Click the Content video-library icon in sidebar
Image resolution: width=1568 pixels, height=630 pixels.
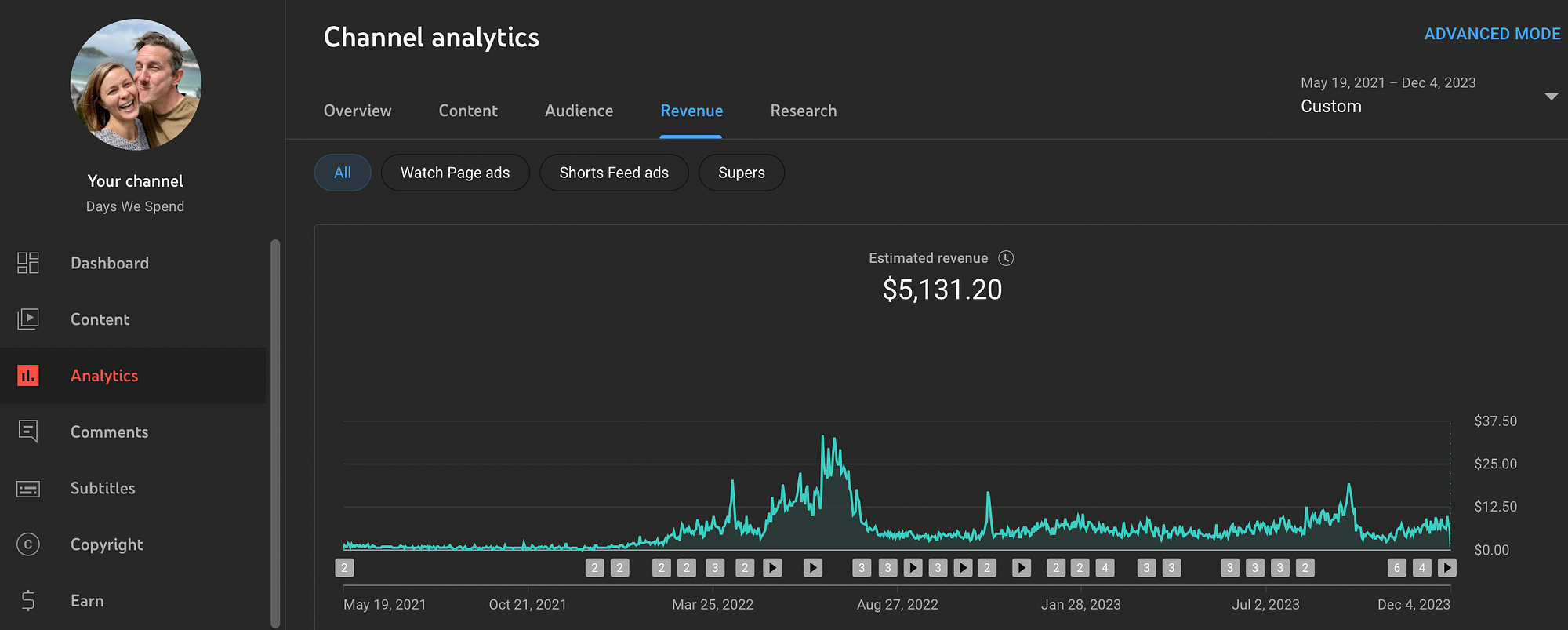click(28, 319)
